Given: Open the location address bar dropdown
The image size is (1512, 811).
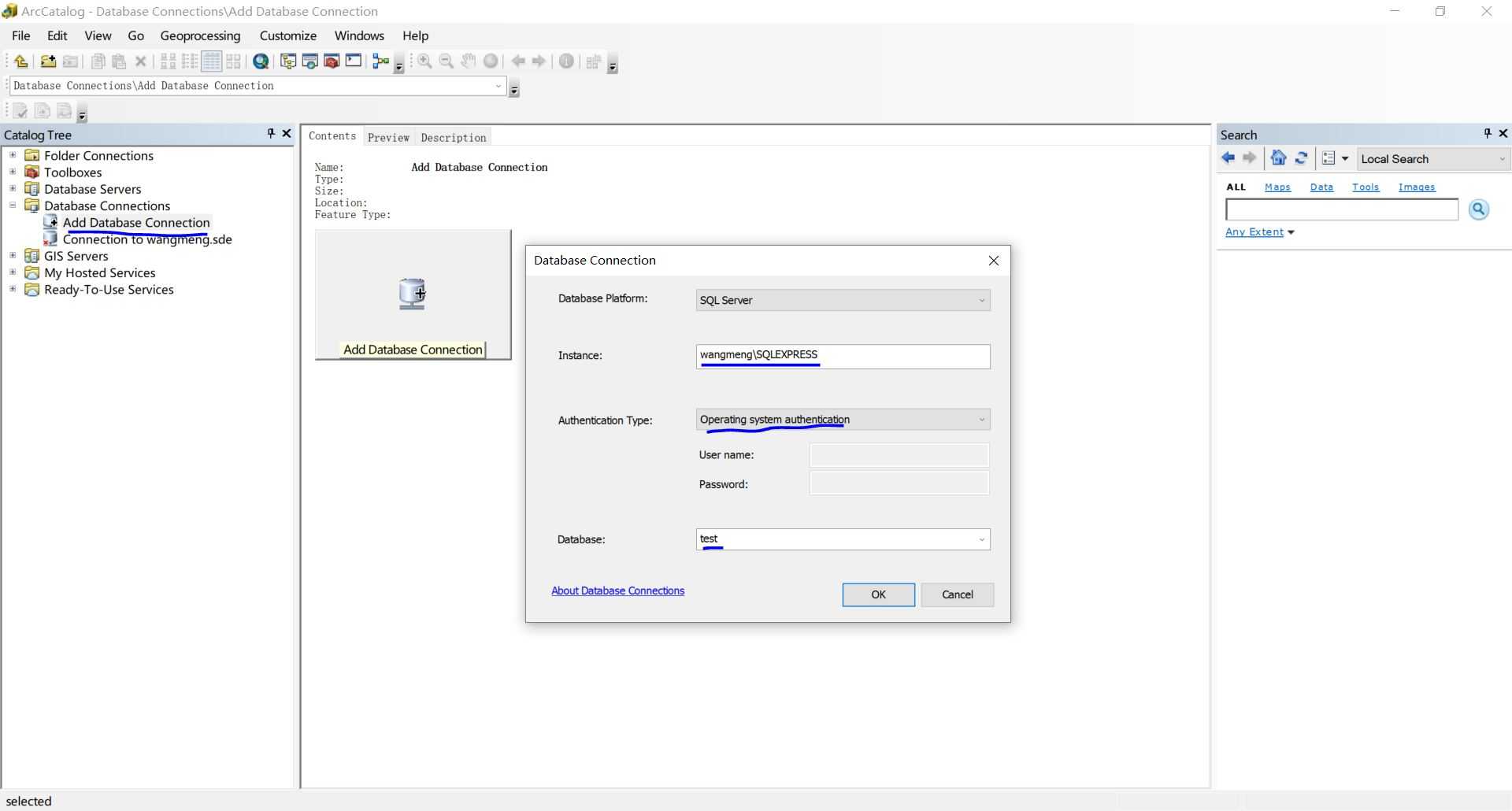Looking at the screenshot, I should coord(498,86).
